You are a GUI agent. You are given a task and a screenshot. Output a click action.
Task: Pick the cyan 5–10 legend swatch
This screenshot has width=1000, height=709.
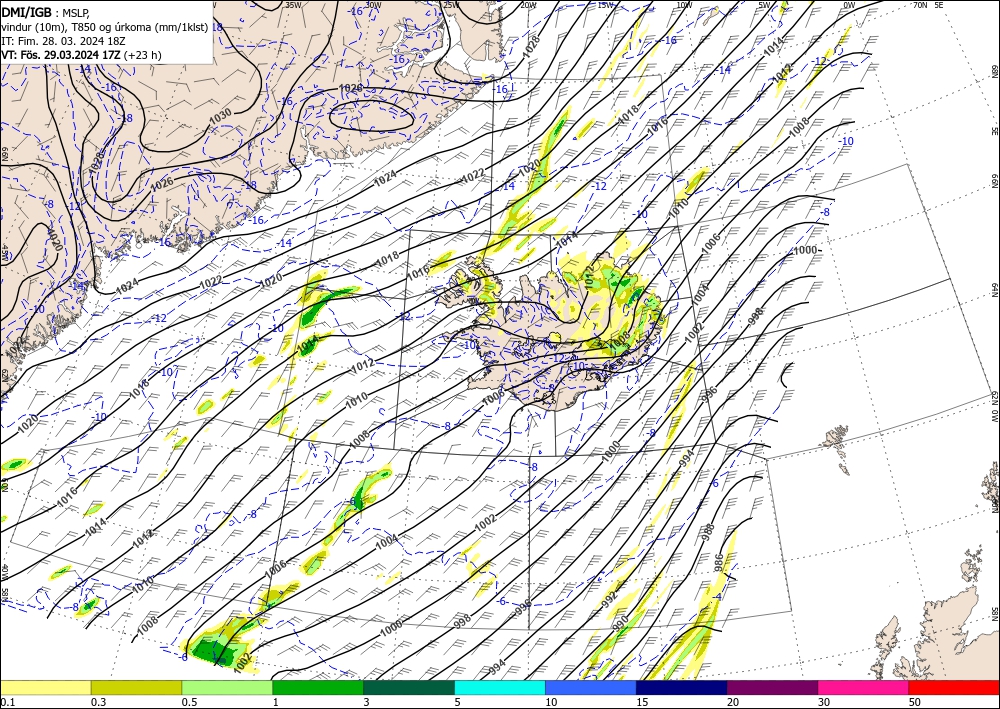(499, 688)
